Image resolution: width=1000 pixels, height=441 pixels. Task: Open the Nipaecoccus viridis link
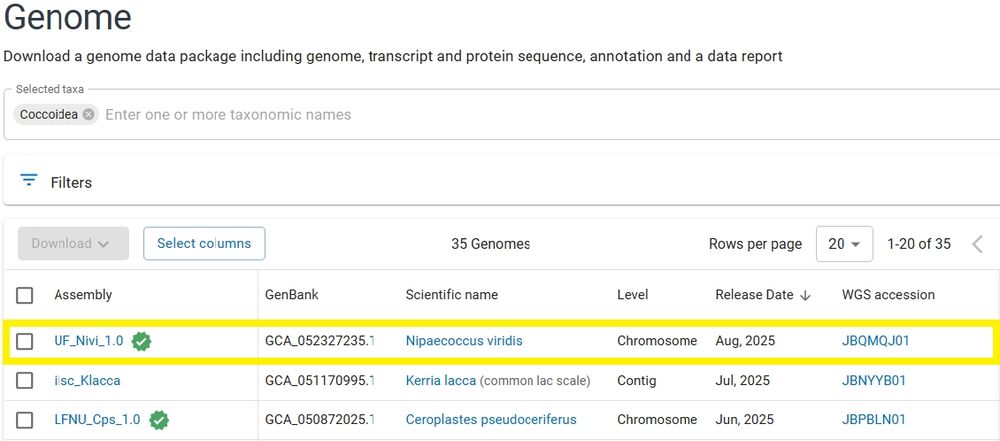click(x=464, y=341)
